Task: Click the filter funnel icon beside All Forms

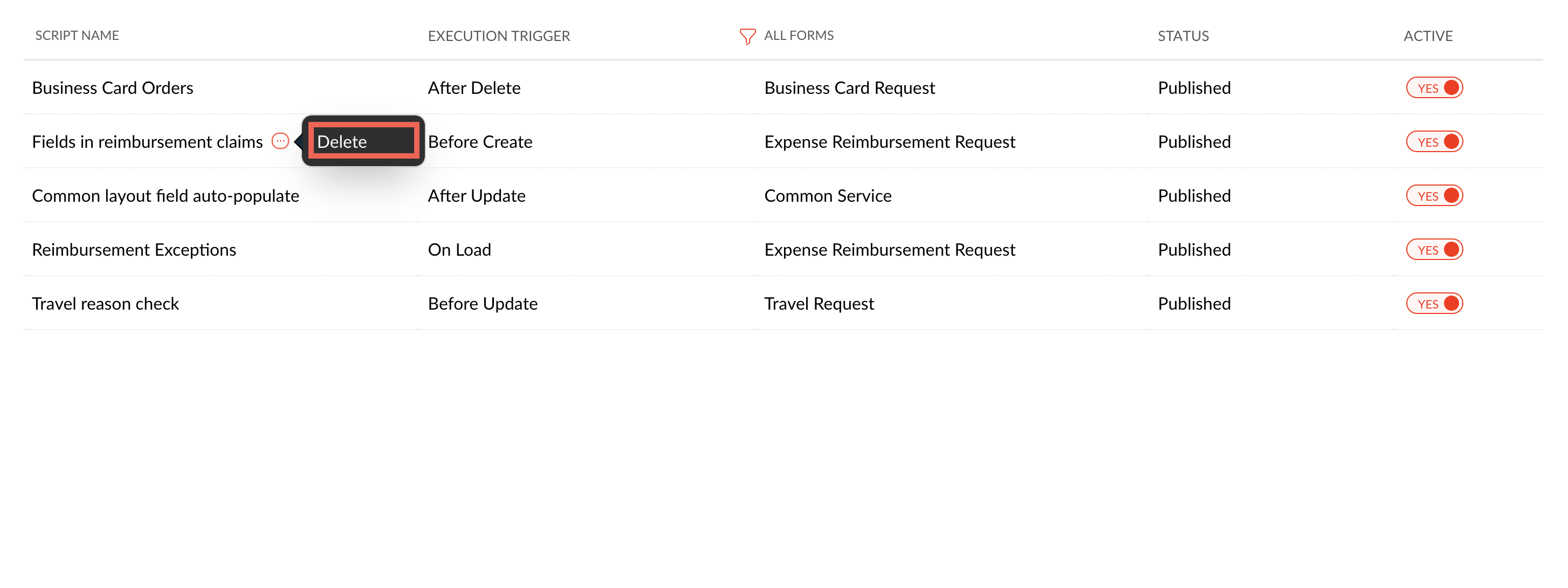Action: 747,37
